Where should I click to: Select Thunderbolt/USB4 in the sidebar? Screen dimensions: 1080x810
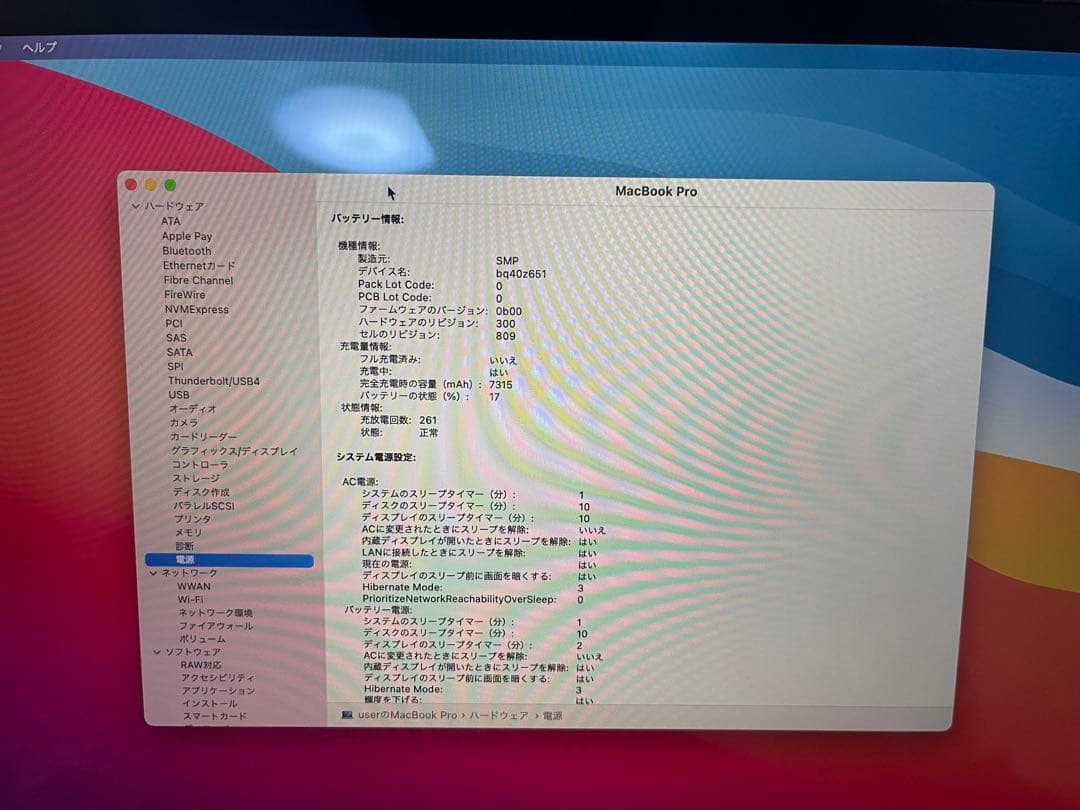(x=215, y=381)
